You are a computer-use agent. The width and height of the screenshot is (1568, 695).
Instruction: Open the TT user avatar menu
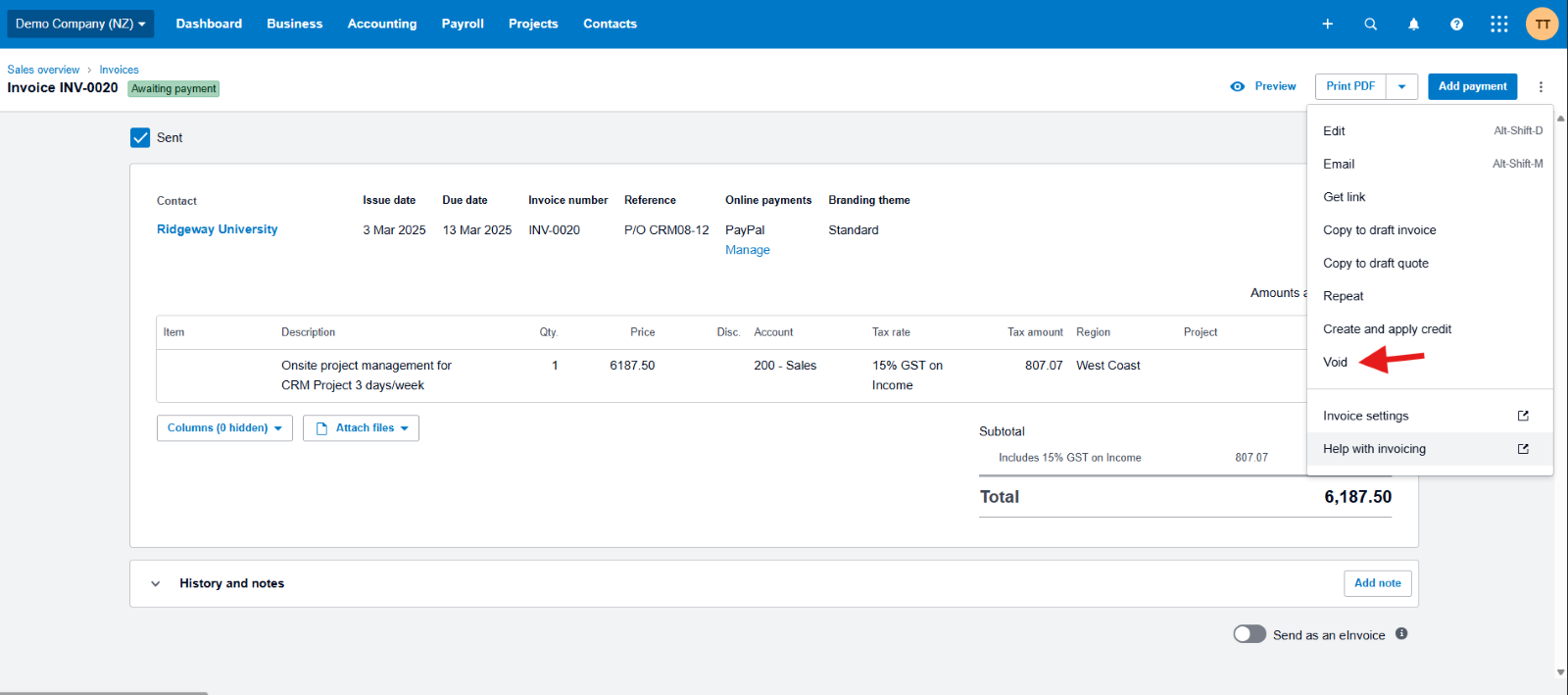[x=1543, y=25]
